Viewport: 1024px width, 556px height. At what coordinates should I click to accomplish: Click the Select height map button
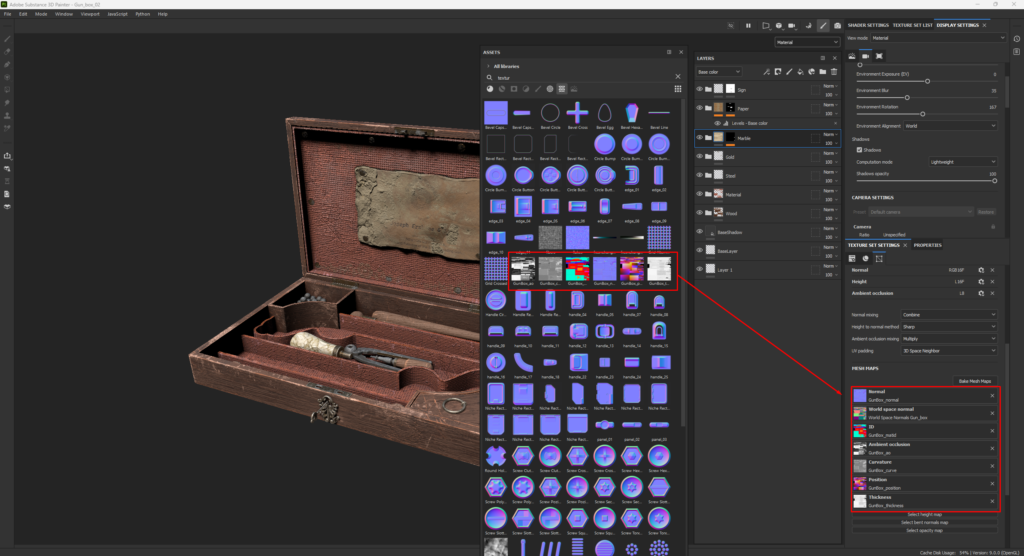point(925,514)
